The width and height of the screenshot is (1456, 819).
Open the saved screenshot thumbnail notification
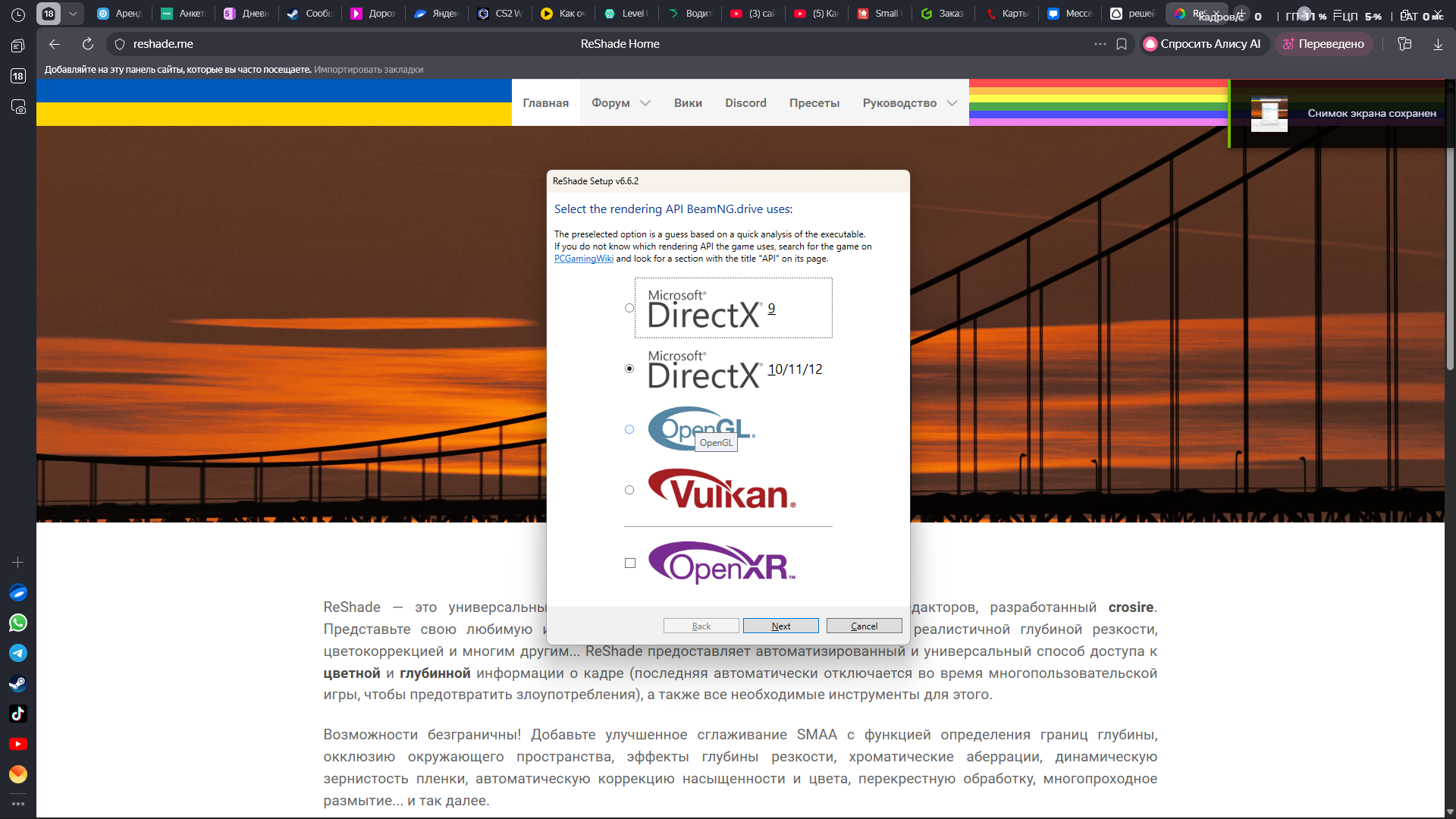pyautogui.click(x=1269, y=114)
